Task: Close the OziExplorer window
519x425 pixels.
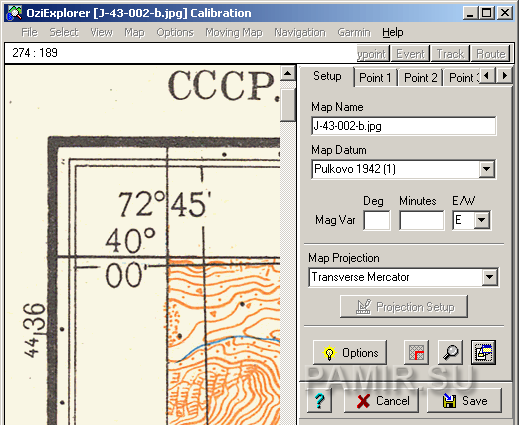Action: tap(505, 13)
